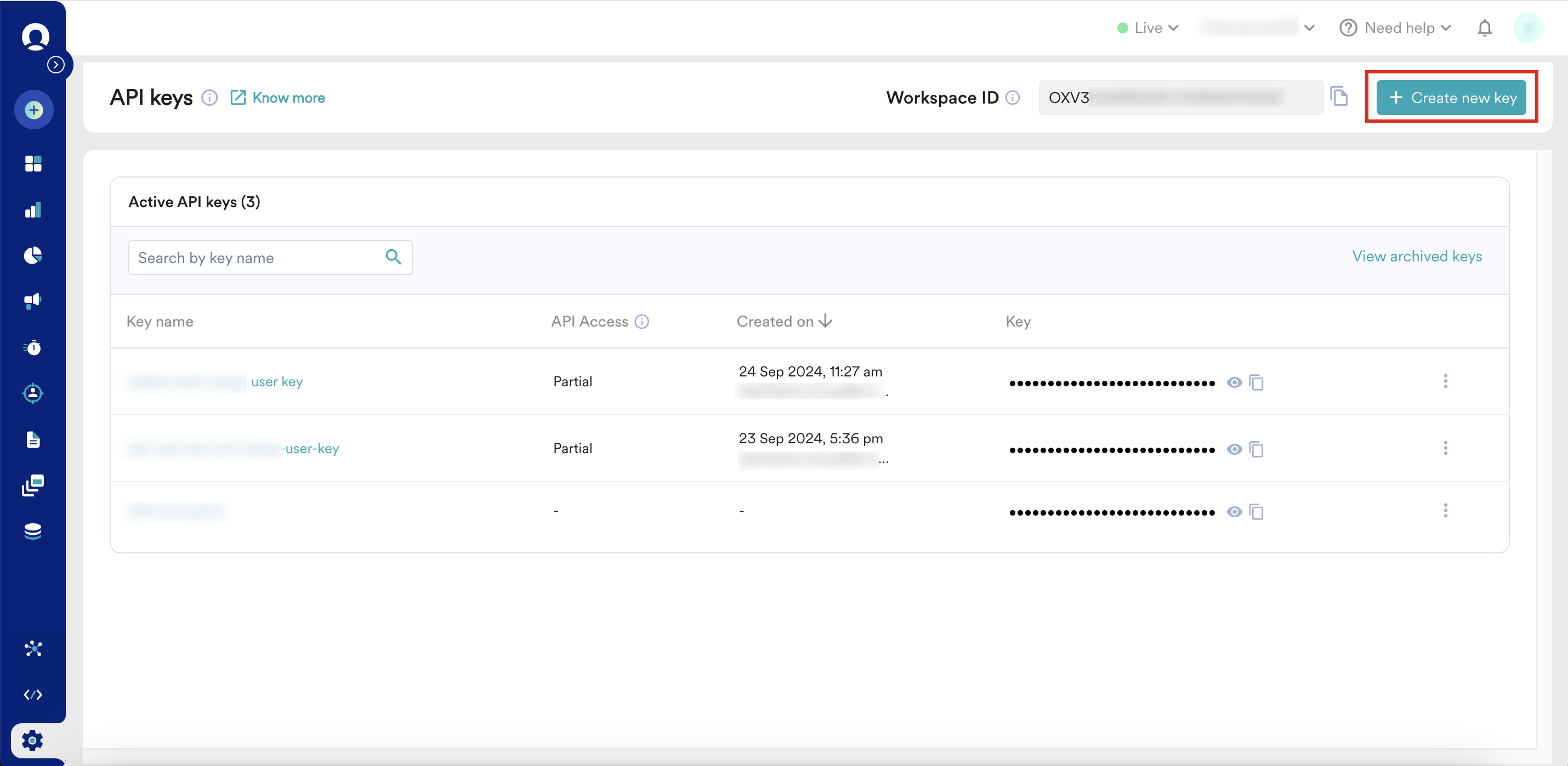
Task: Expand the Live environment dropdown
Action: tap(1149, 28)
